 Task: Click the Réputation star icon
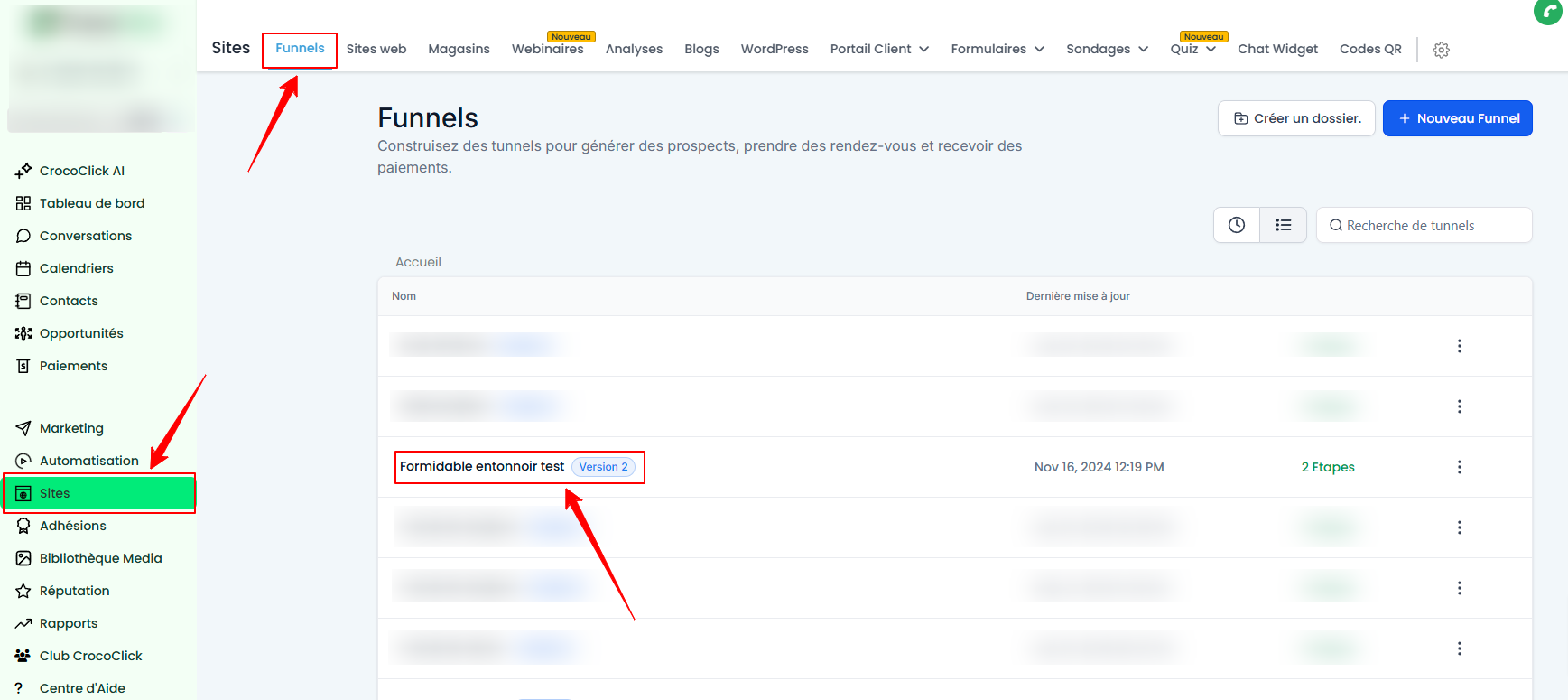click(x=23, y=591)
